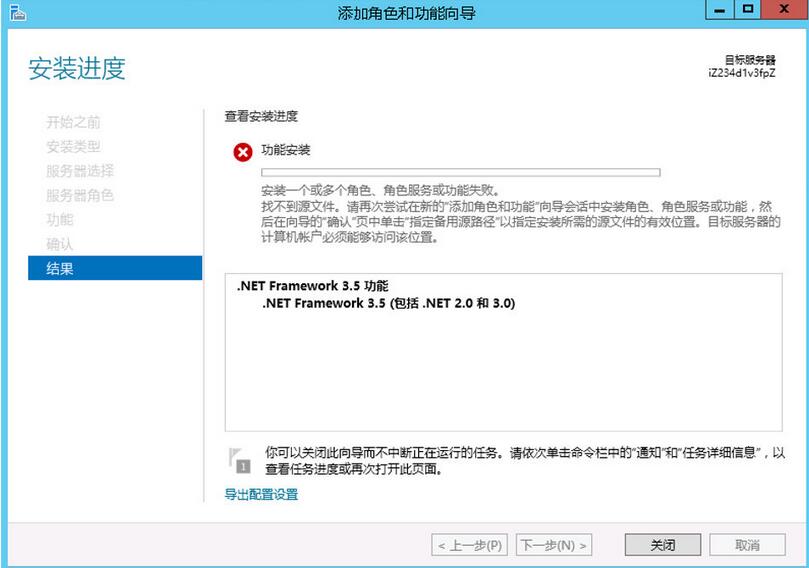
Task: Minimize the wizard window
Action: tap(719, 10)
